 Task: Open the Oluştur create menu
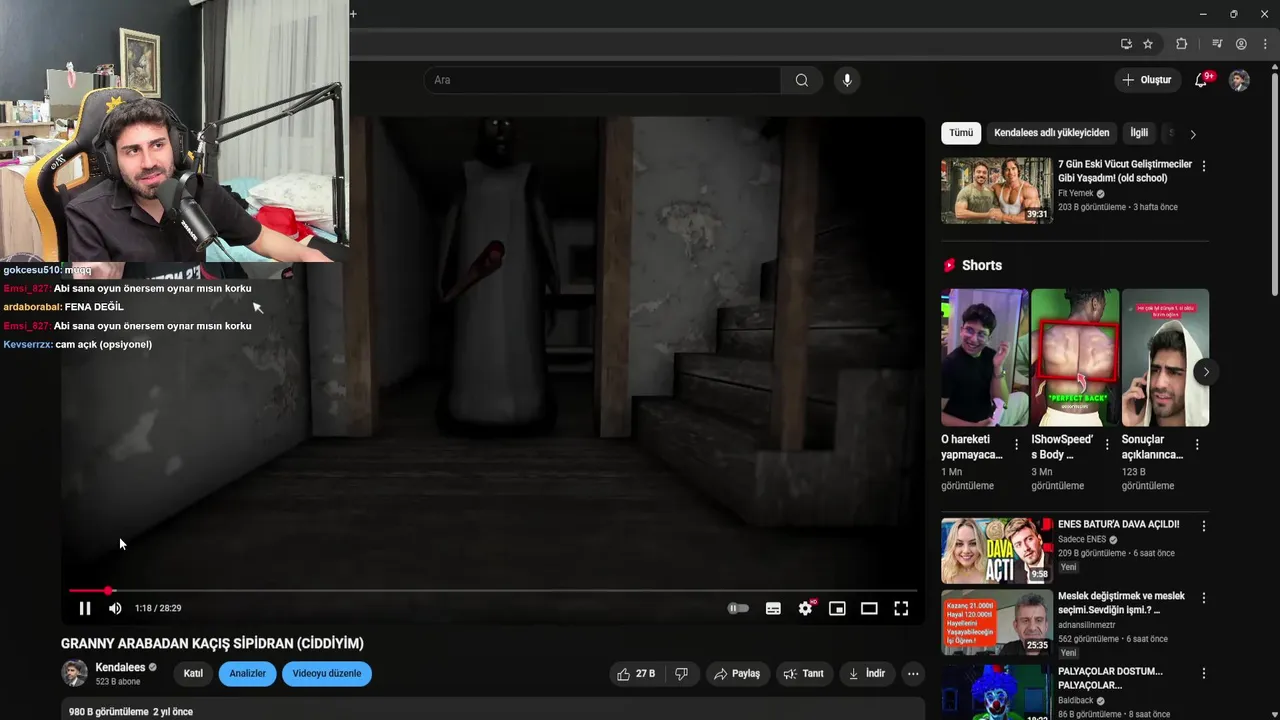[1147, 80]
